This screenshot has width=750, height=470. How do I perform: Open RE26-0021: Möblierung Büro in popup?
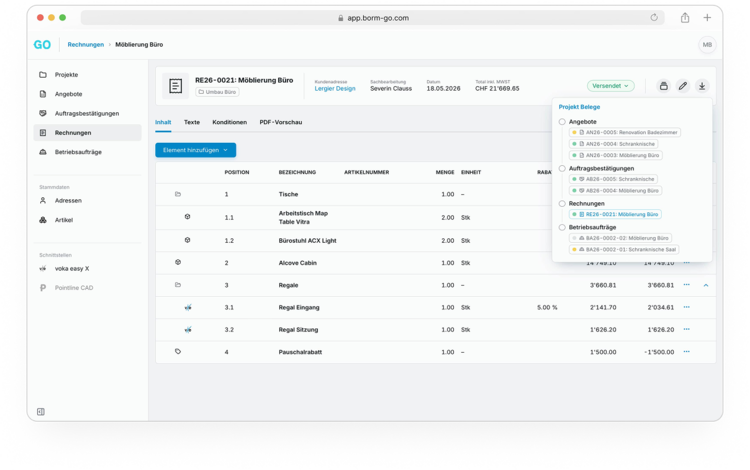(x=615, y=215)
